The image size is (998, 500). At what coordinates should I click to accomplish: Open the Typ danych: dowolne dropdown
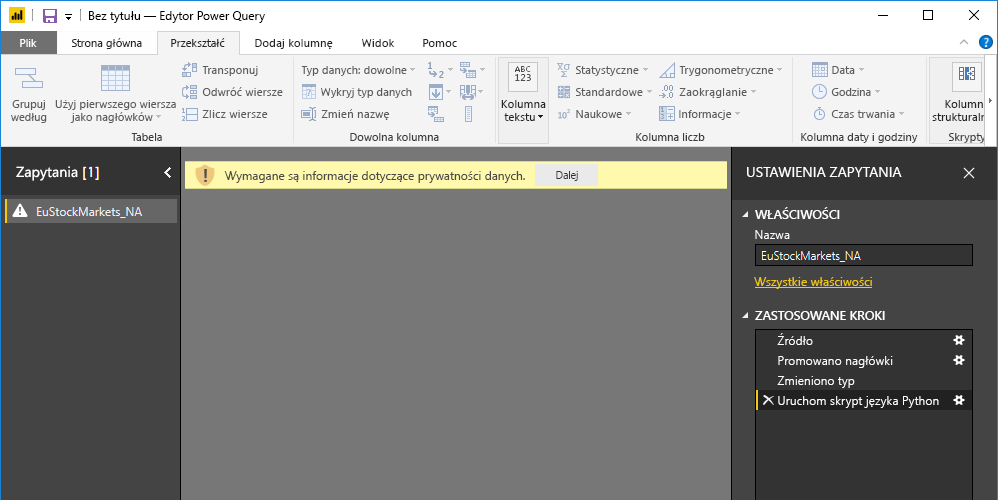coord(358,70)
